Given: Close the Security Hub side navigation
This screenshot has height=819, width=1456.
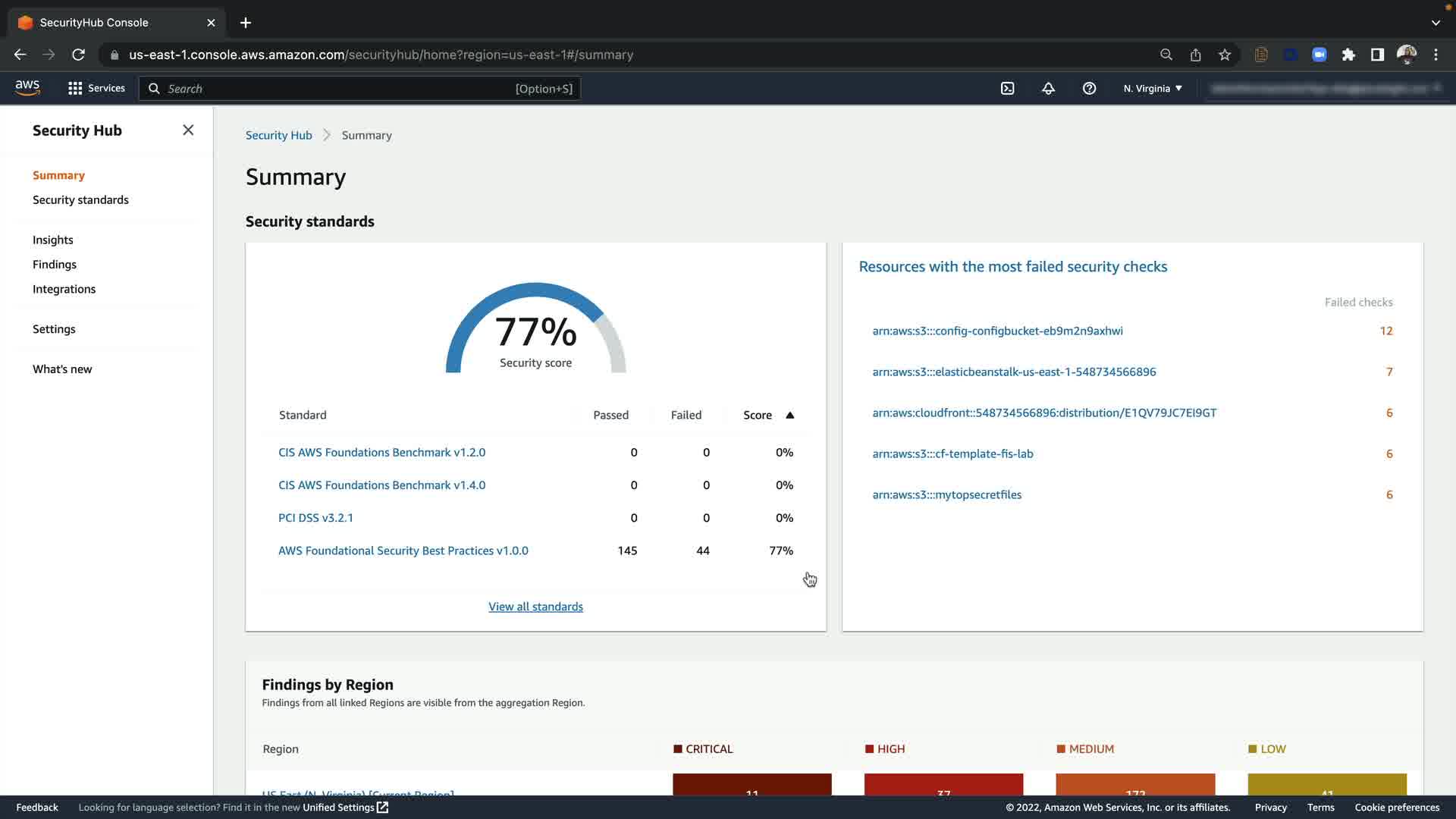Looking at the screenshot, I should point(188,130).
